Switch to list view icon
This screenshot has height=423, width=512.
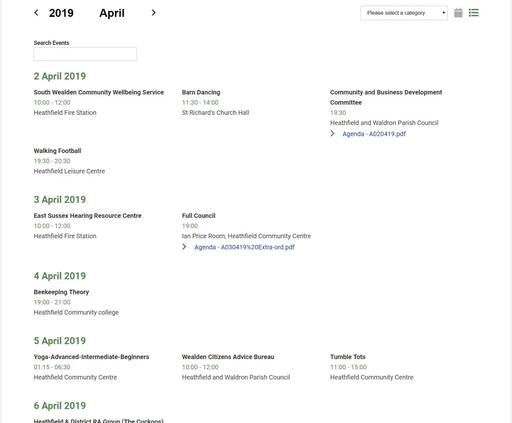[x=474, y=13]
